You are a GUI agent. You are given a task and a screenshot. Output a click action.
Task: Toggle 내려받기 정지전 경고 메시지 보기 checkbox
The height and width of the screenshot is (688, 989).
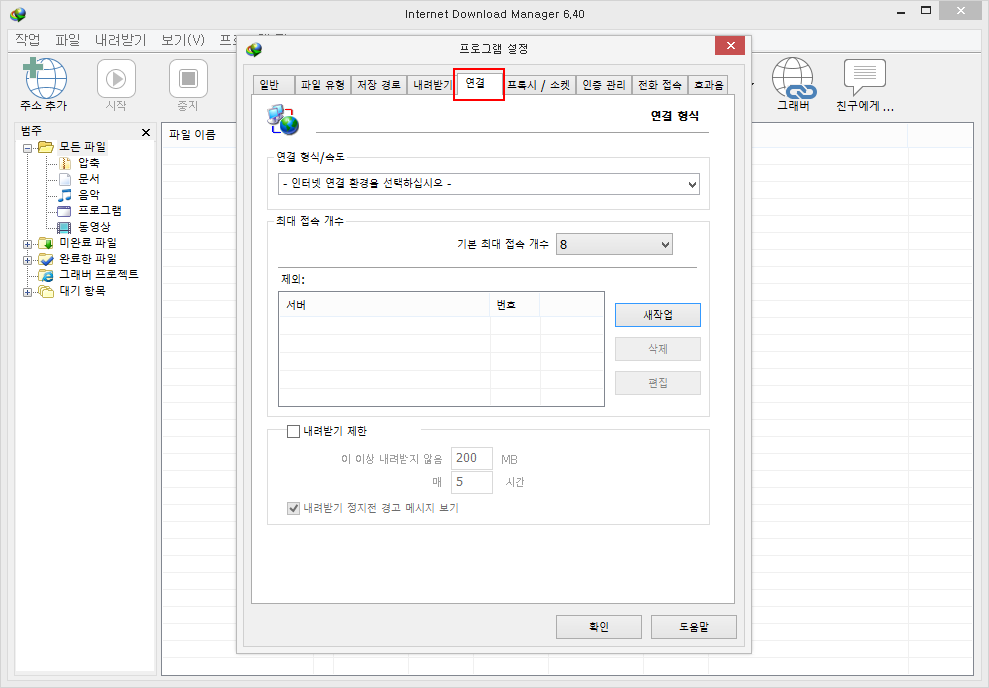[293, 508]
